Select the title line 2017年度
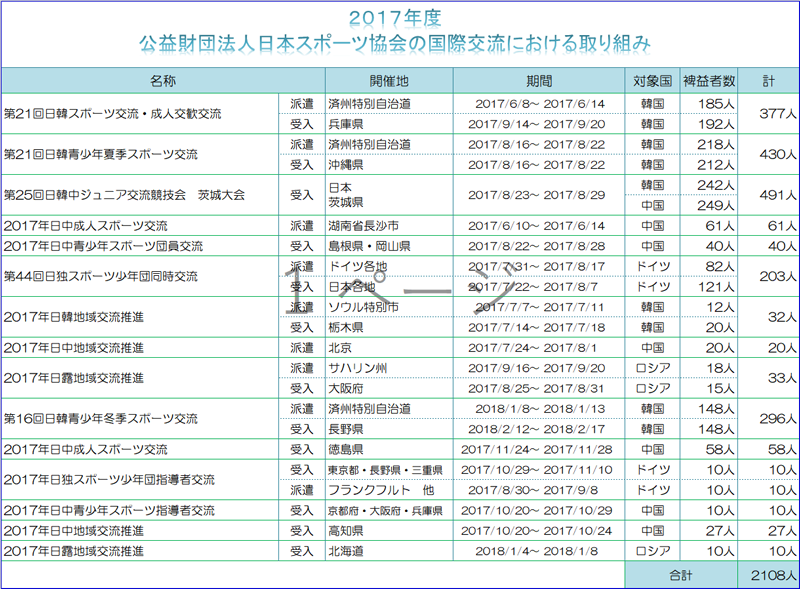The width and height of the screenshot is (800, 589). pyautogui.click(x=395, y=18)
